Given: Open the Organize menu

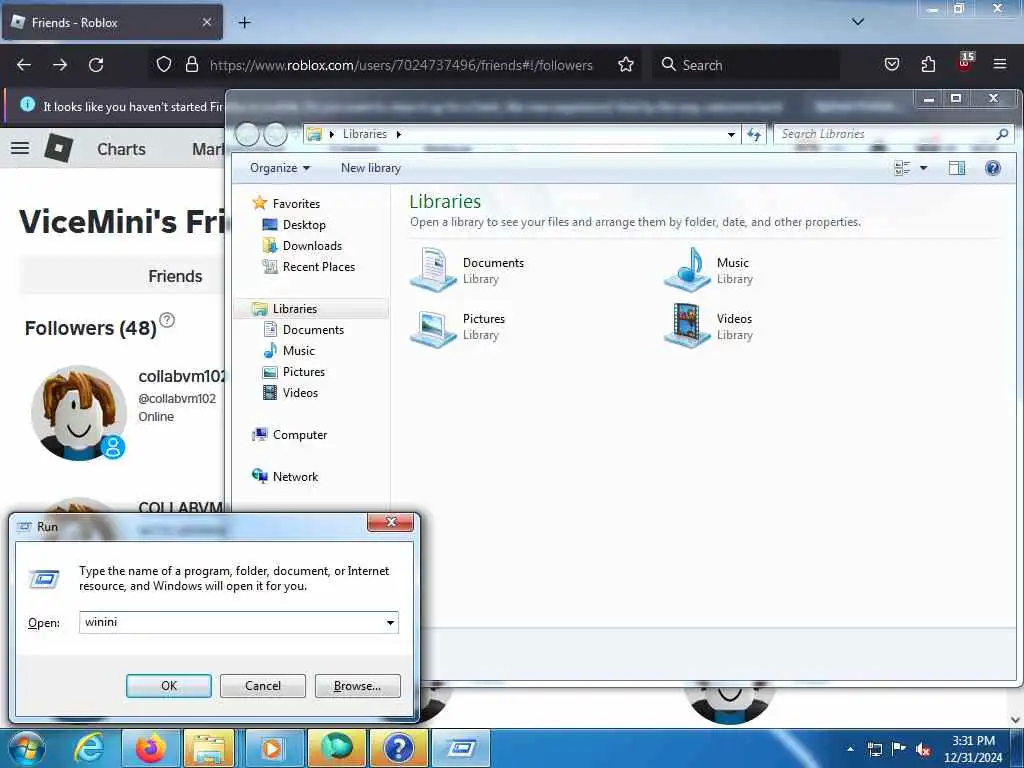Looking at the screenshot, I should [x=280, y=168].
